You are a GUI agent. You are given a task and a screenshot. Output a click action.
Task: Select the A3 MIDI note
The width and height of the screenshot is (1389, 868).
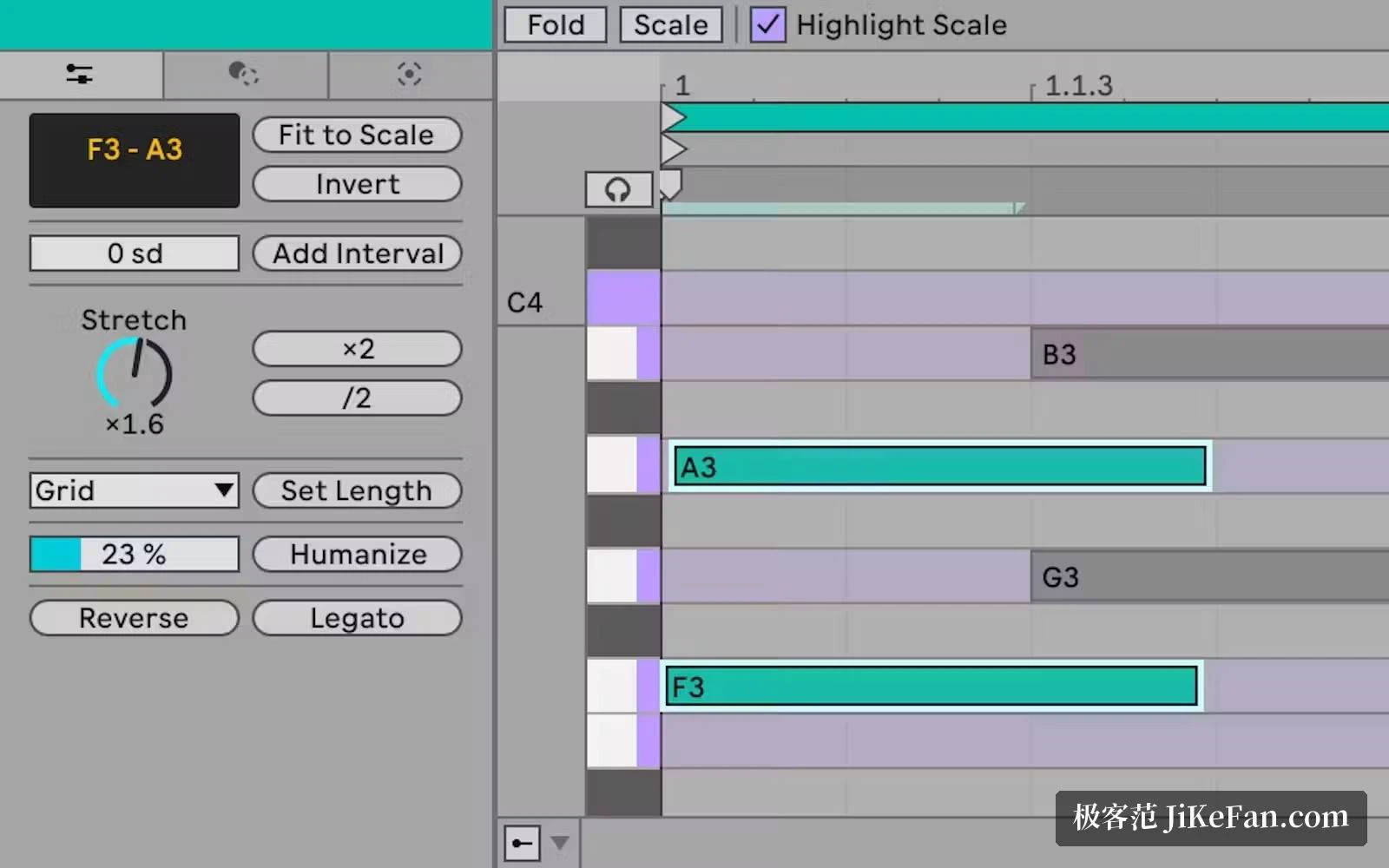(x=940, y=466)
